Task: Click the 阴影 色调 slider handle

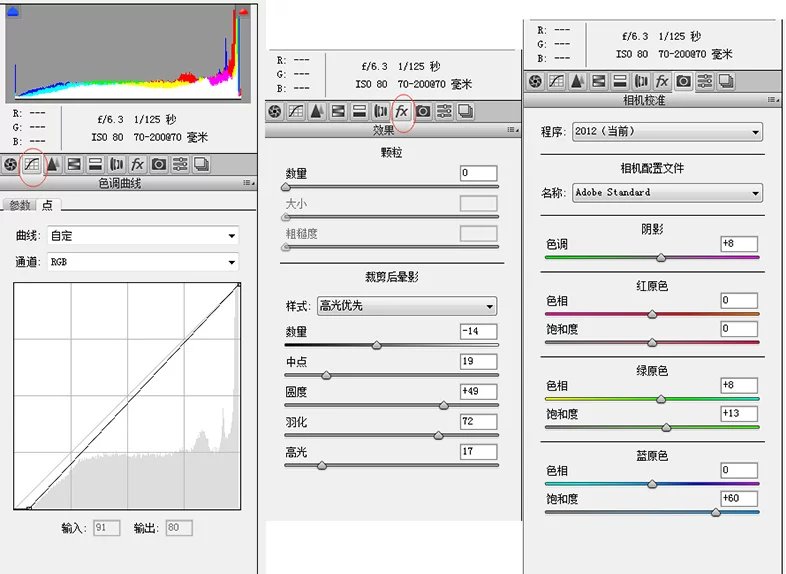Action: (661, 258)
